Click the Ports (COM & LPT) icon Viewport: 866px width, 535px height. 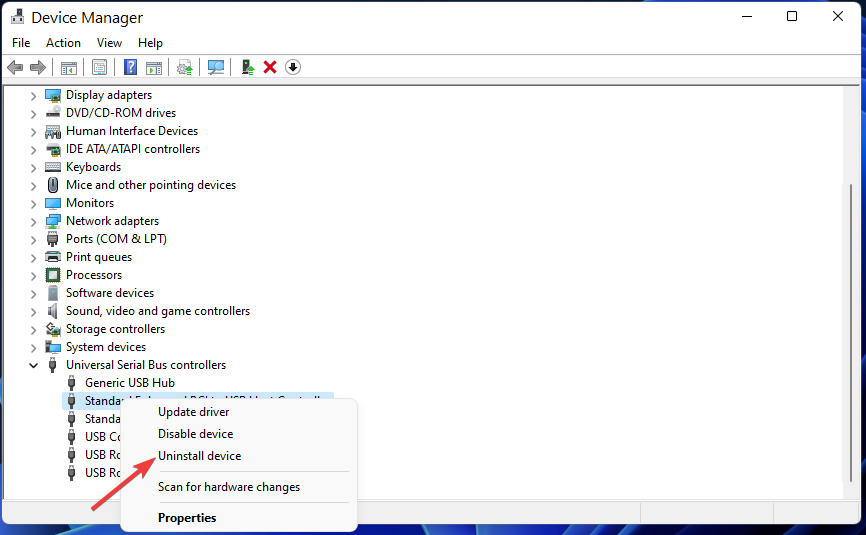tap(53, 239)
